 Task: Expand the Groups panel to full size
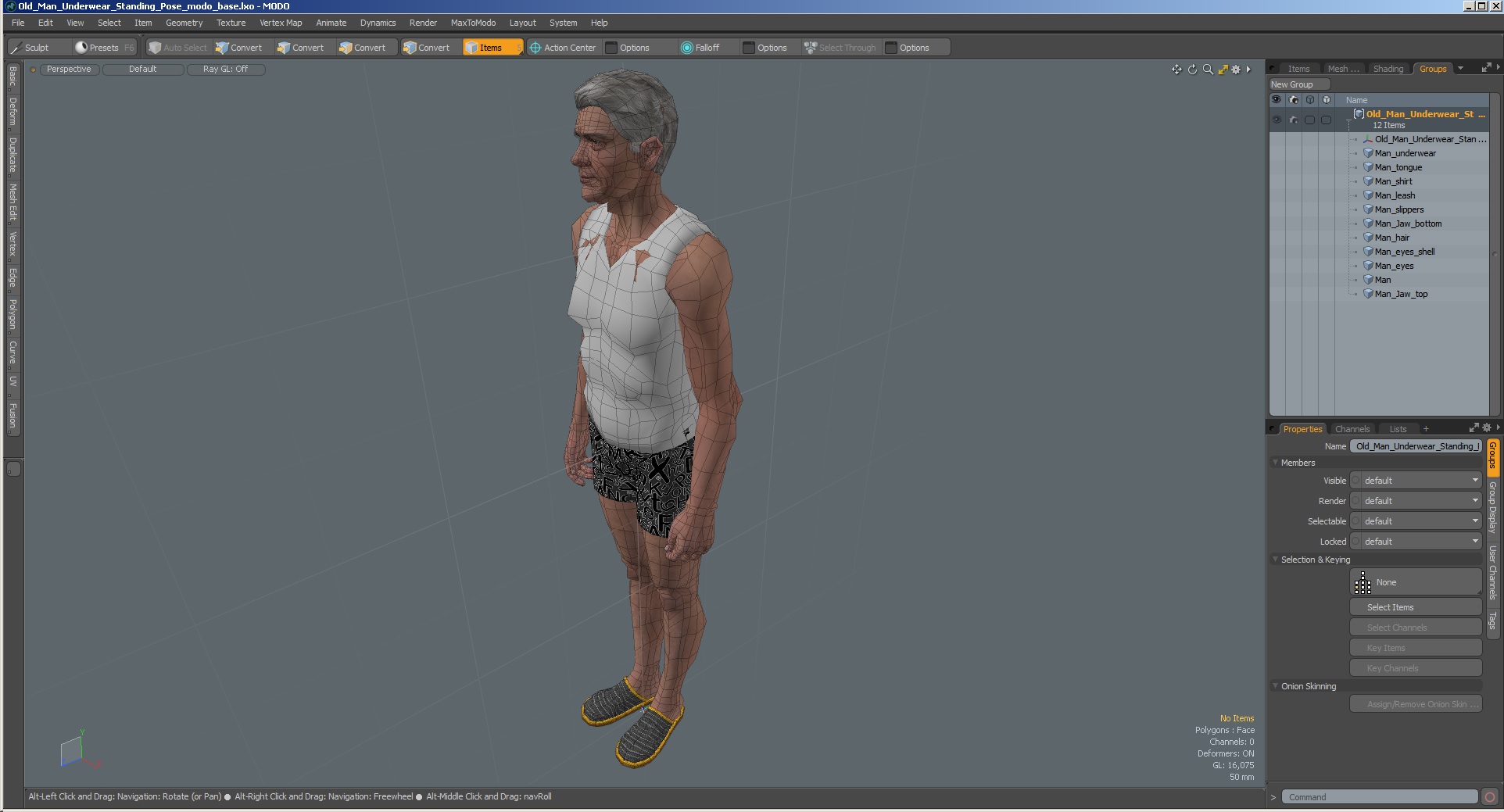(x=1486, y=68)
